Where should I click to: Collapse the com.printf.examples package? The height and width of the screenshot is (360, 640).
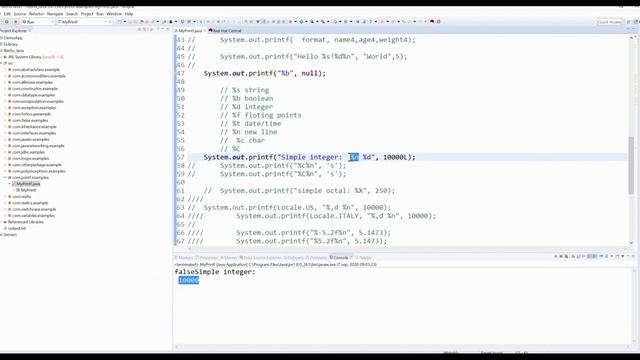[5, 178]
